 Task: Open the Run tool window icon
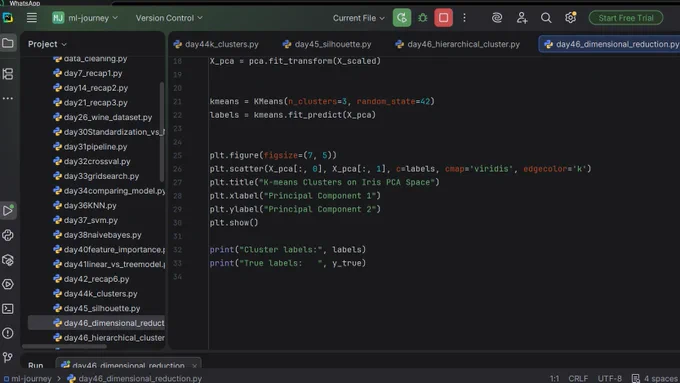click(x=8, y=210)
